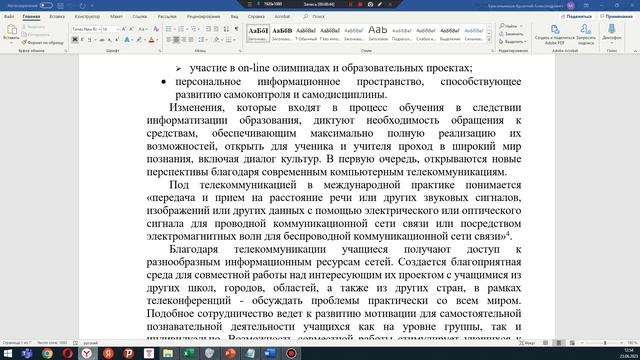640x360 pixels.
Task: Click the Sort (A-Z) icon
Action: click(226, 29)
